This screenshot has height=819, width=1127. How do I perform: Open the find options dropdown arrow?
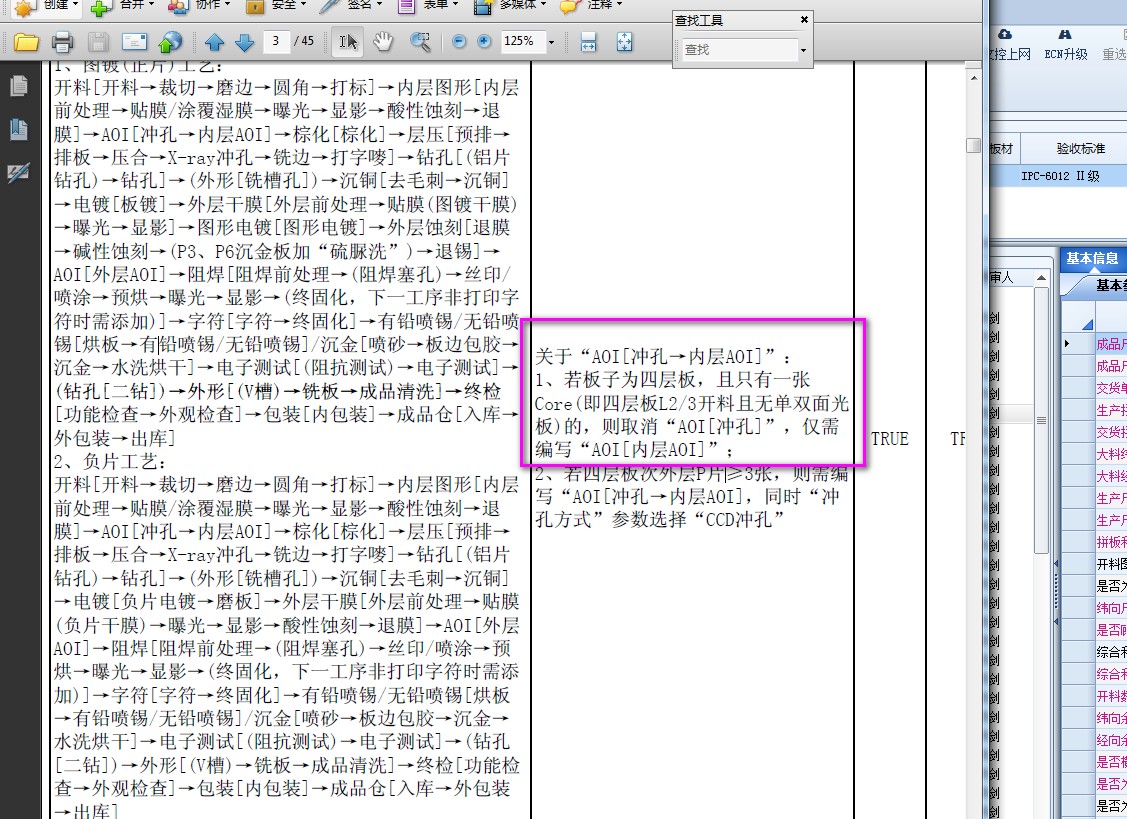pyautogui.click(x=803, y=50)
